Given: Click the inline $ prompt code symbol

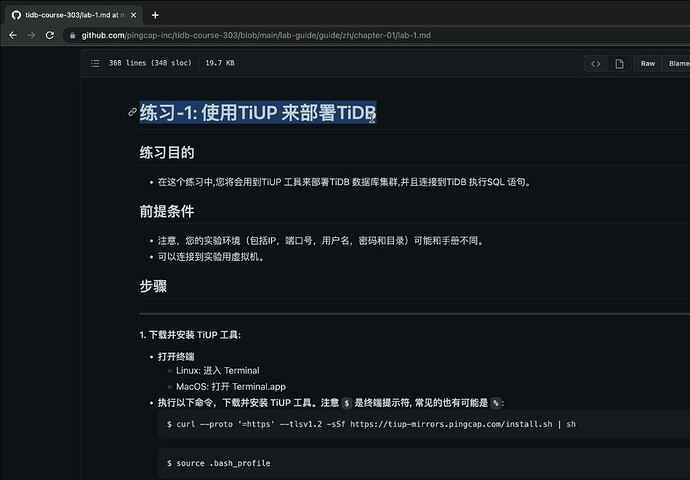Looking at the screenshot, I should point(347,403).
